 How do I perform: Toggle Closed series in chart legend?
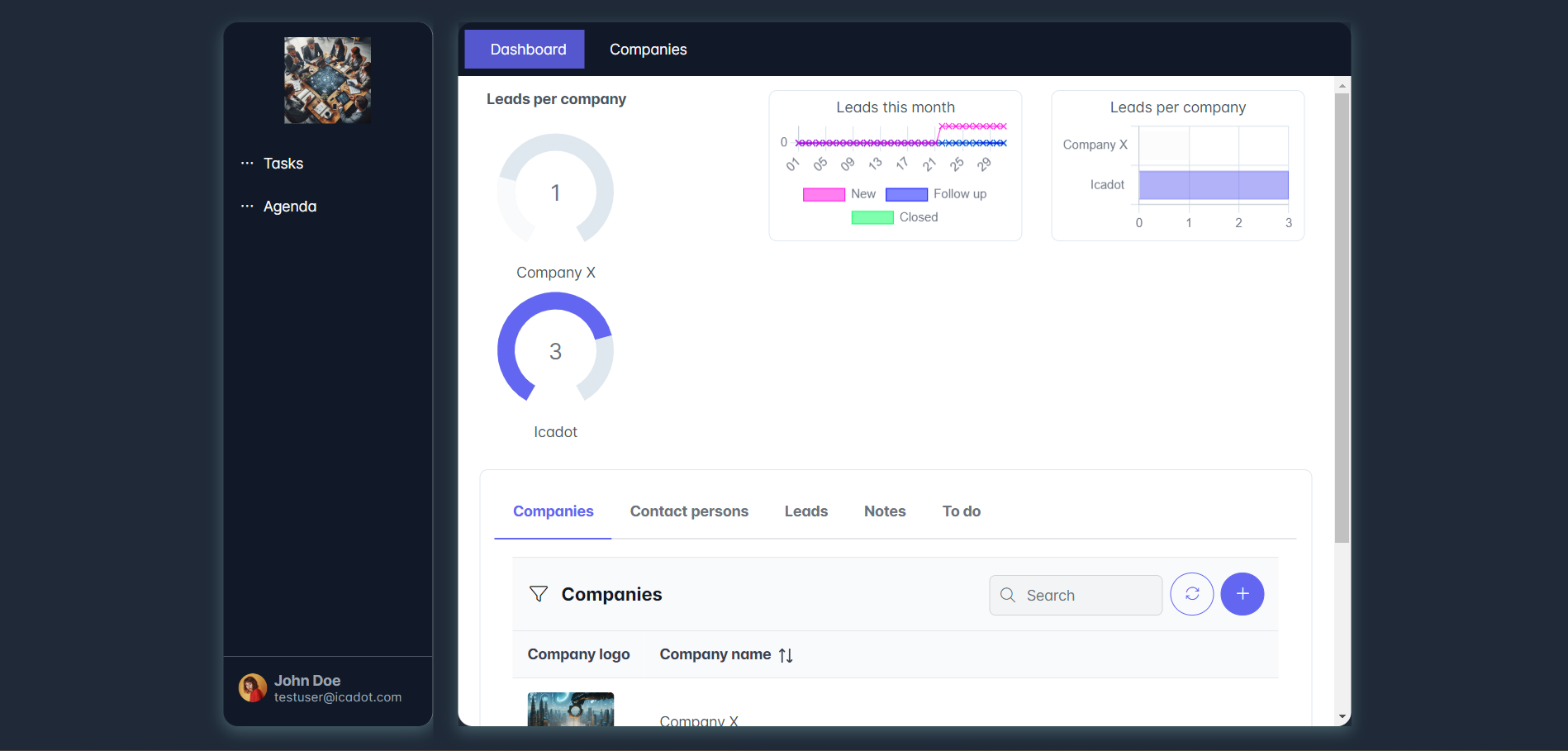pos(895,217)
